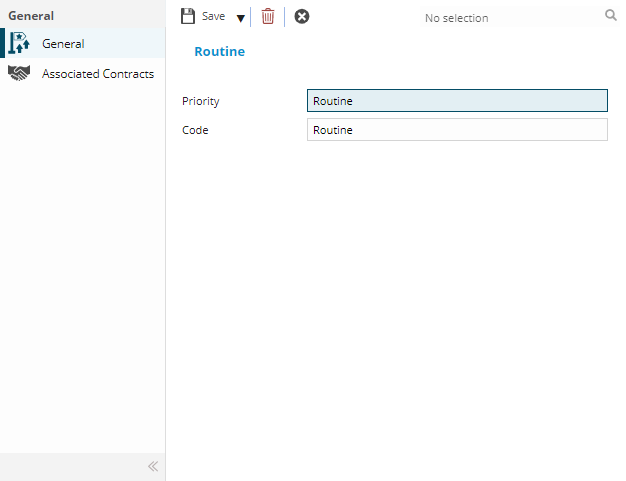Click the Code field label
The image size is (626, 481).
click(195, 130)
